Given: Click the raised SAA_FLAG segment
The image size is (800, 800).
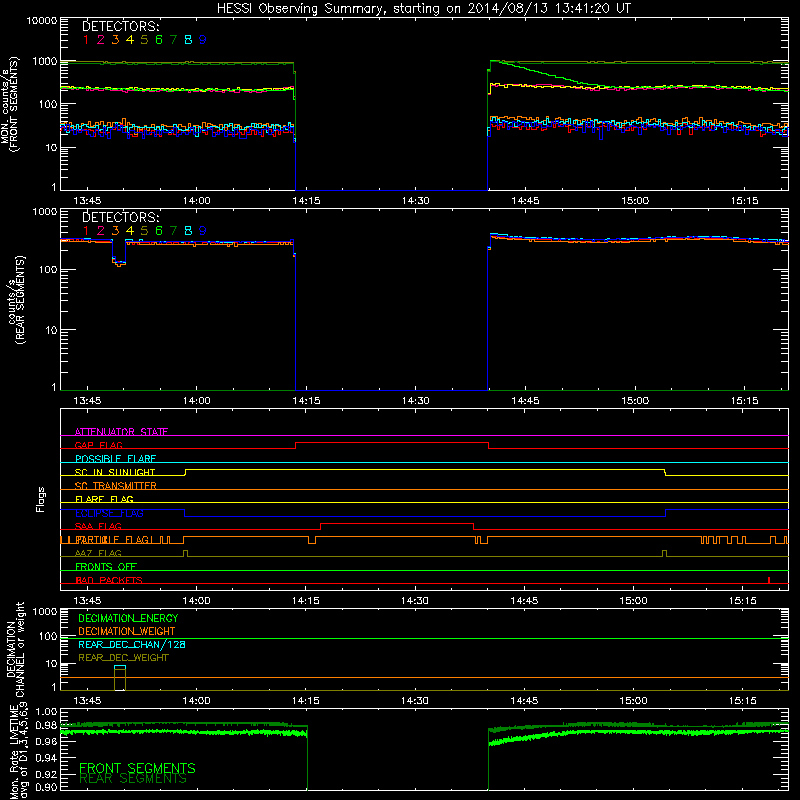Looking at the screenshot, I should click(x=397, y=524).
